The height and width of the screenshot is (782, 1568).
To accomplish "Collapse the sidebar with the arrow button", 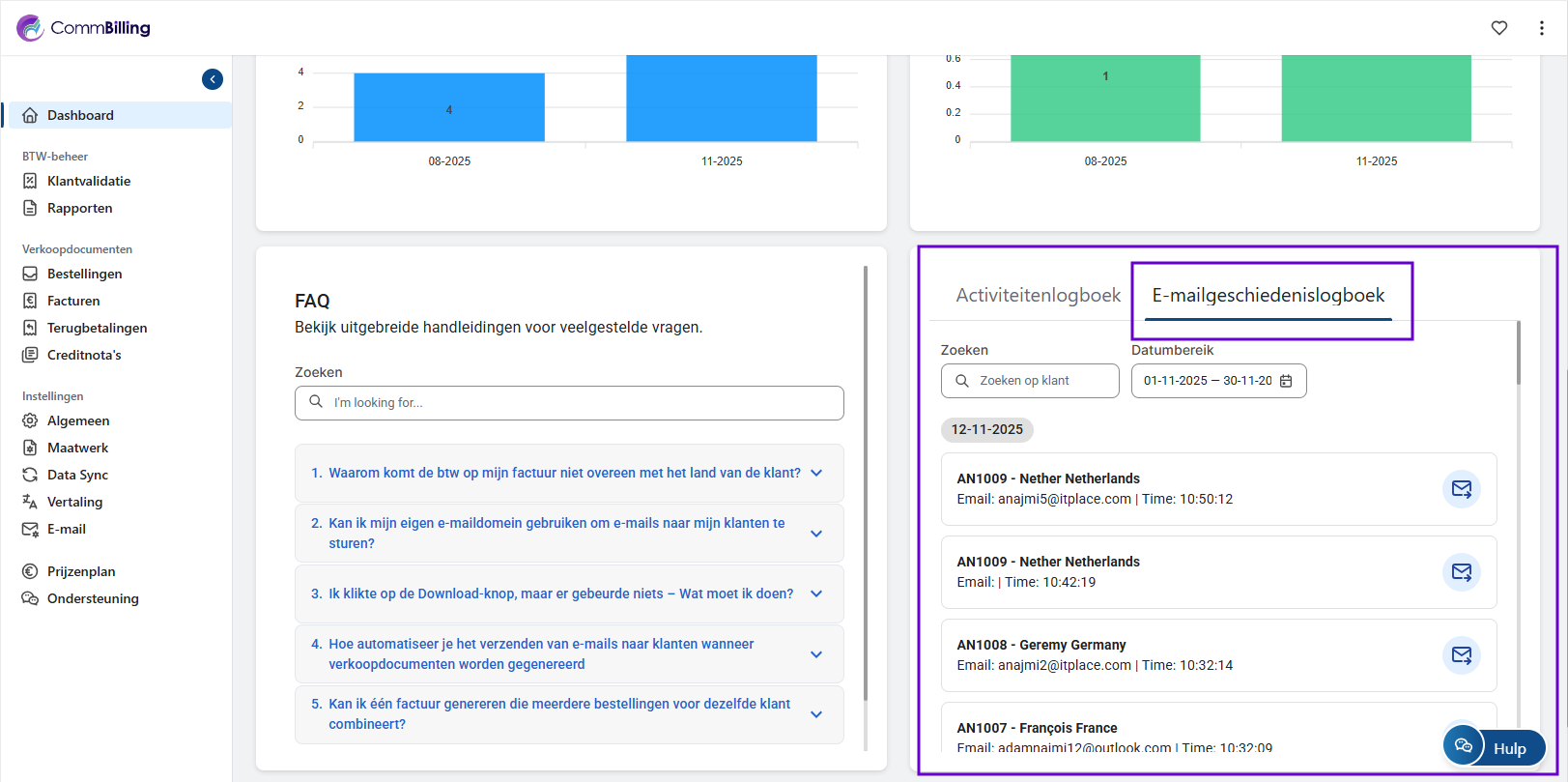I will [213, 79].
